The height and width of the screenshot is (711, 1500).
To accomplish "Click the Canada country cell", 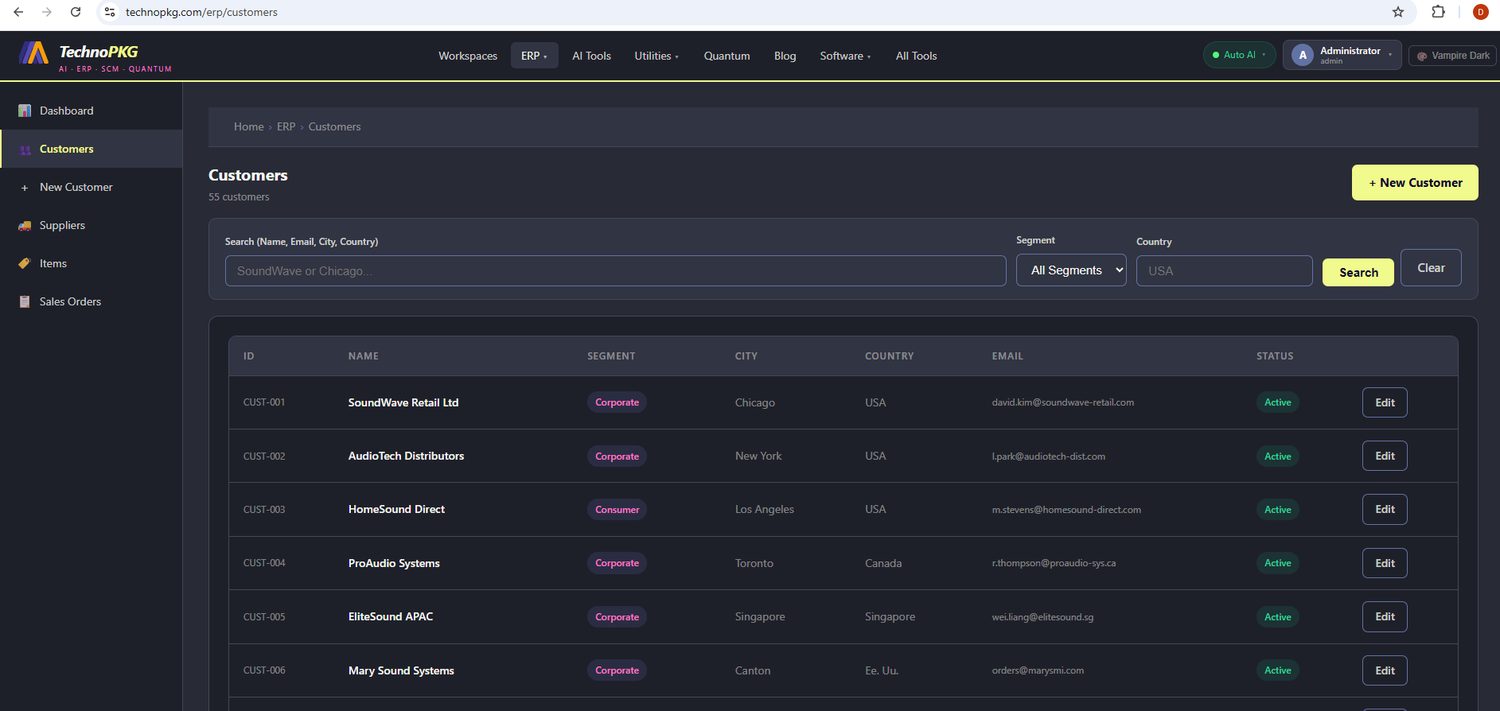I will tap(883, 563).
